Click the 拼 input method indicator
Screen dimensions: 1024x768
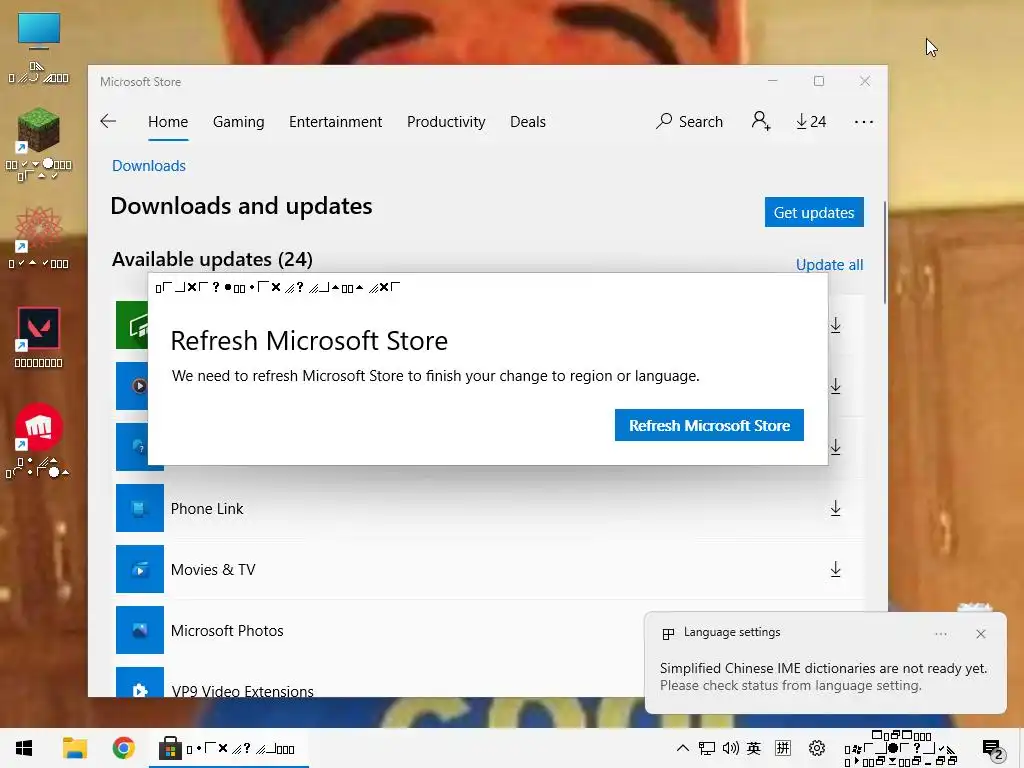[782, 748]
